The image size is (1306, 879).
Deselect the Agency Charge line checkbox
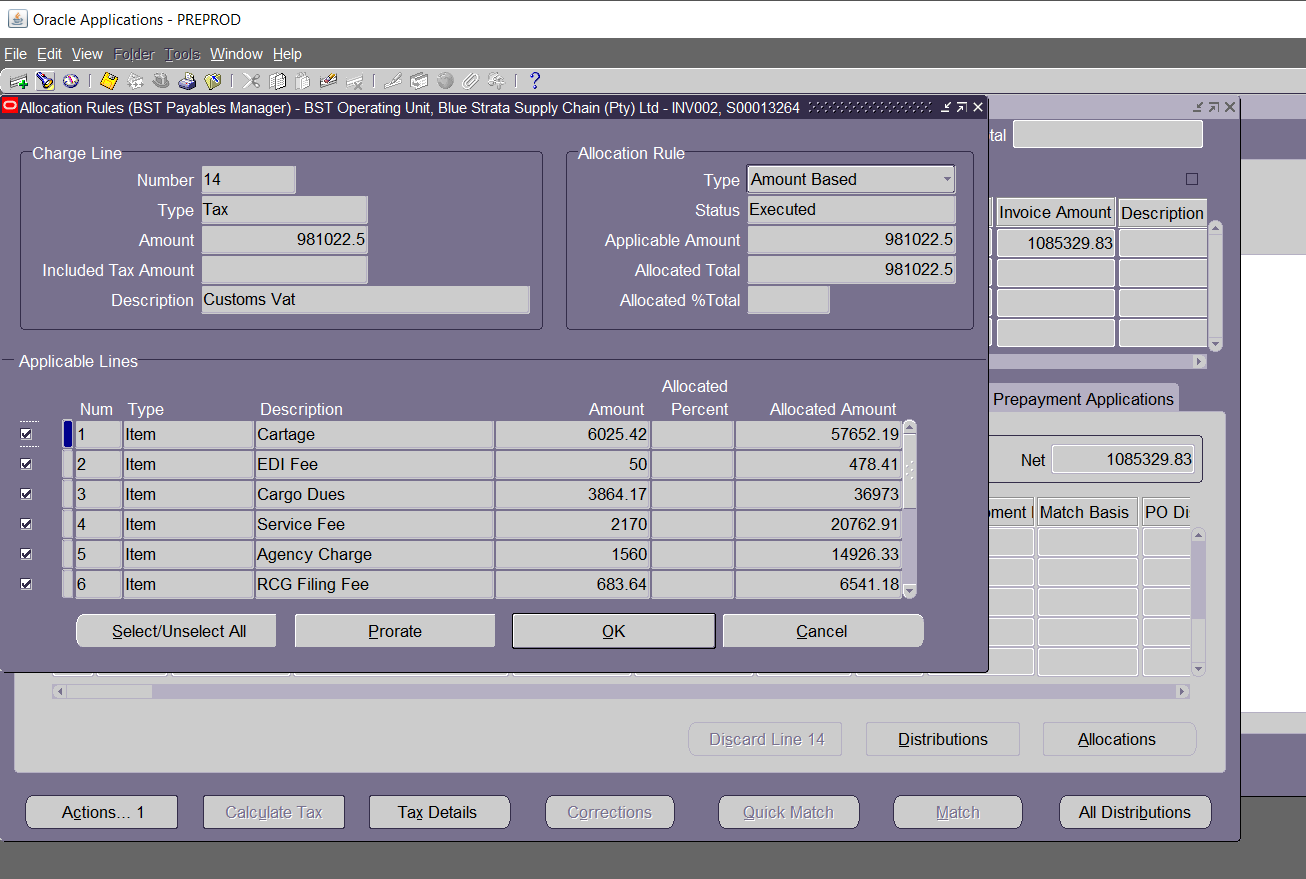pos(26,554)
